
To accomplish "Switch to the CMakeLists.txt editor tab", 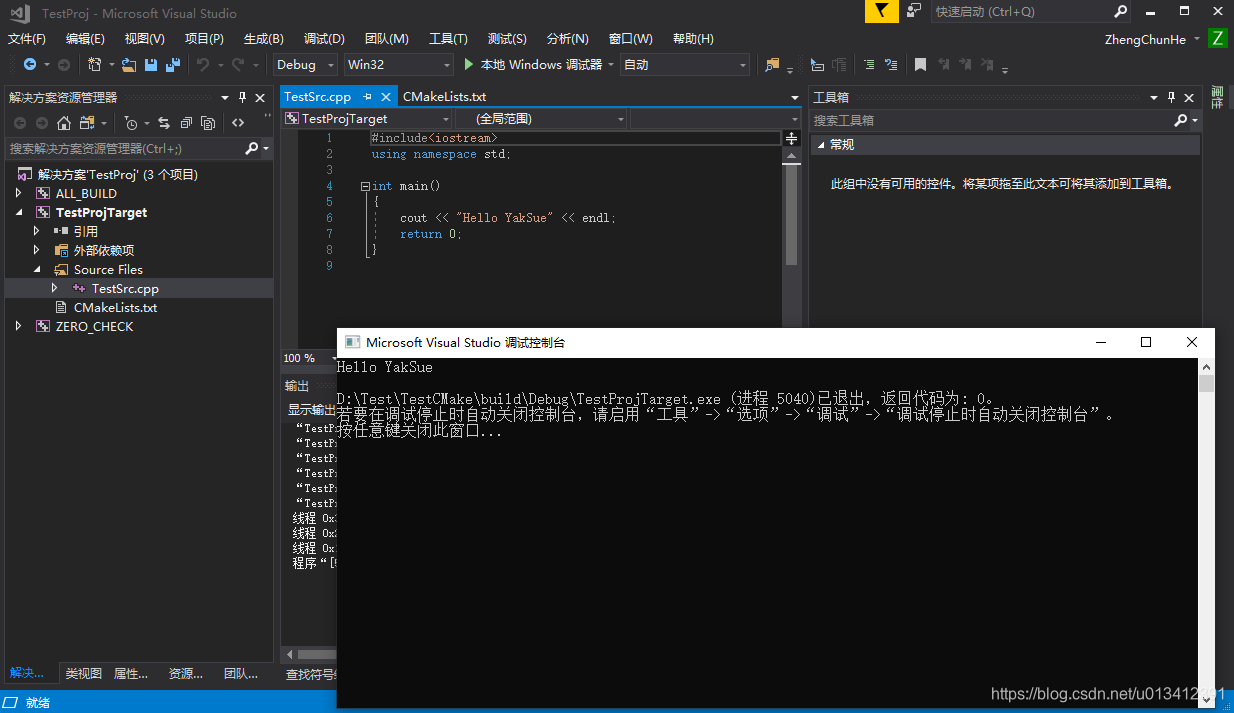I will tap(444, 97).
